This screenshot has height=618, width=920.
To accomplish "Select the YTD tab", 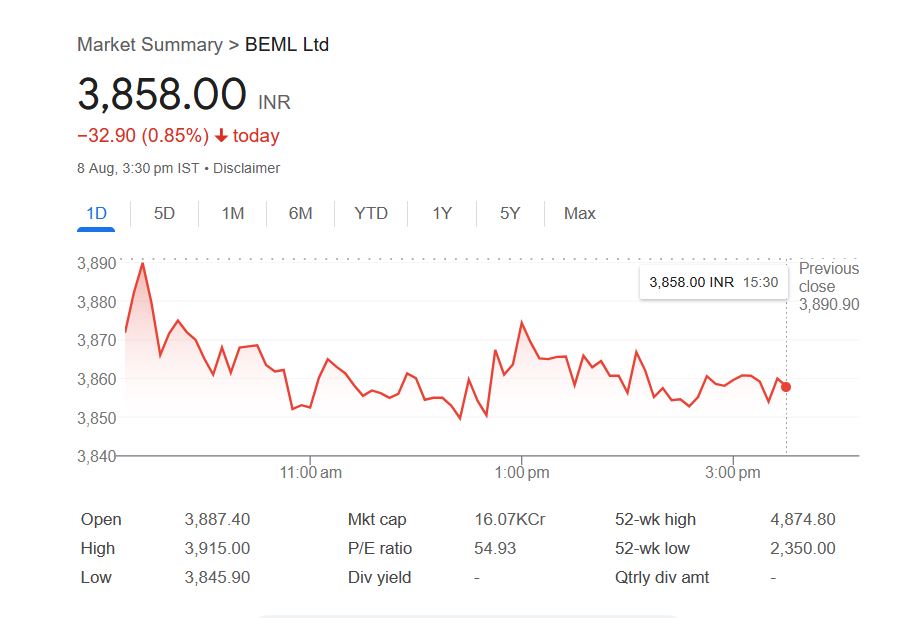I will 371,213.
